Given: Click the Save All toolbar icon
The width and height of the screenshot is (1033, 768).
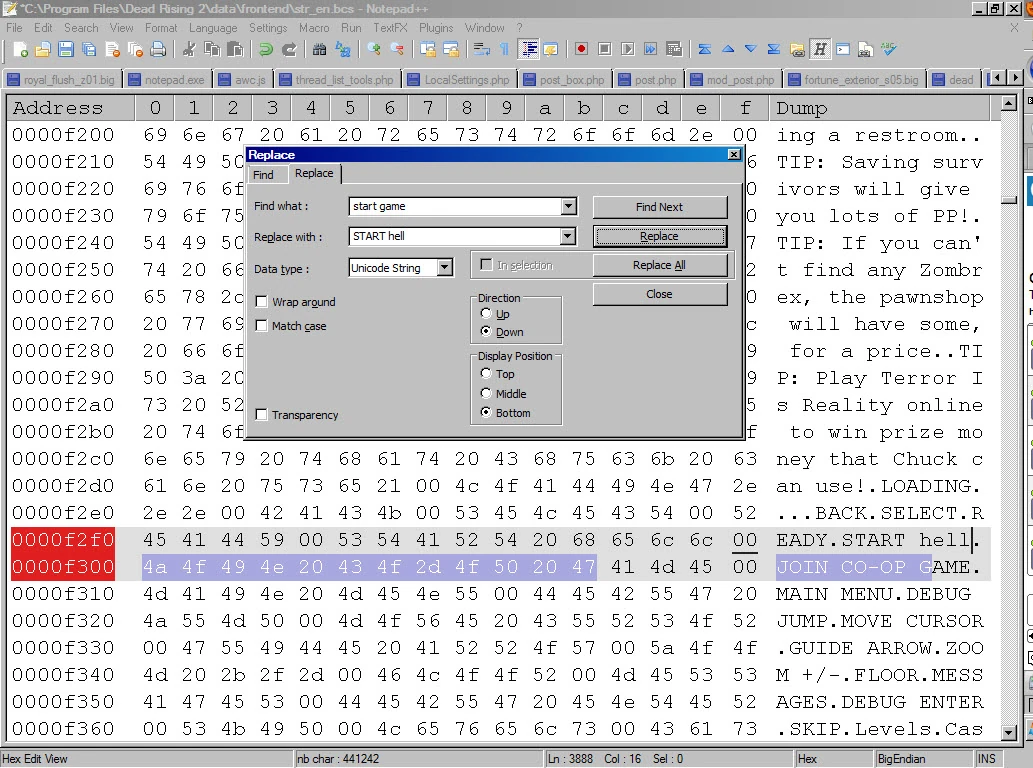Looking at the screenshot, I should 89,49.
